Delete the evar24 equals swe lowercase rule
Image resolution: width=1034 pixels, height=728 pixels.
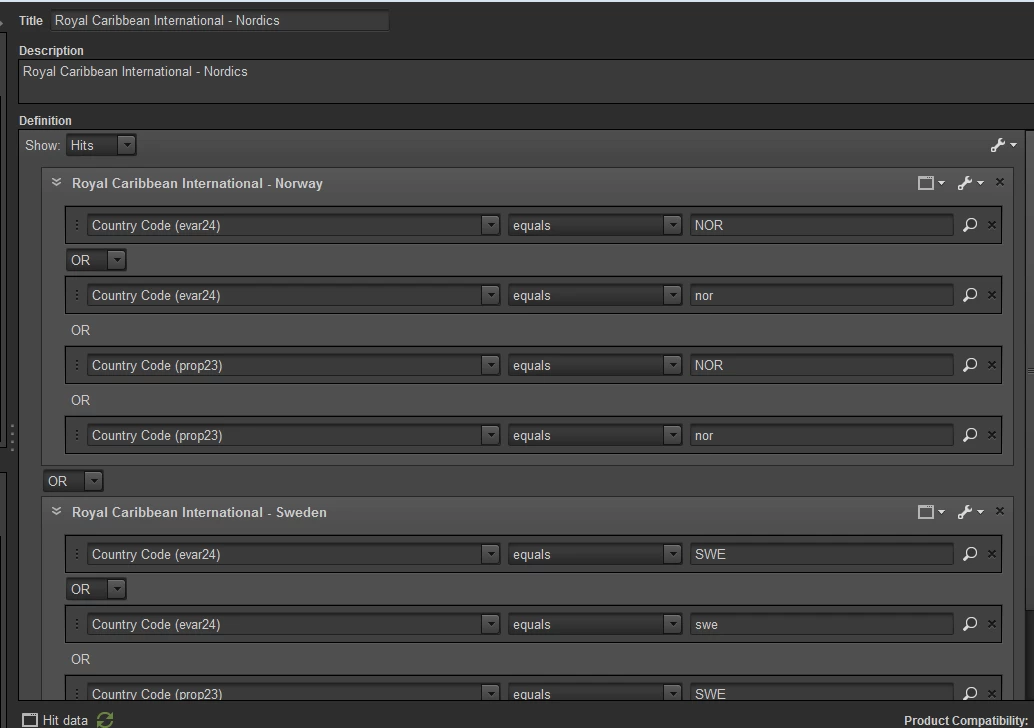pos(992,624)
